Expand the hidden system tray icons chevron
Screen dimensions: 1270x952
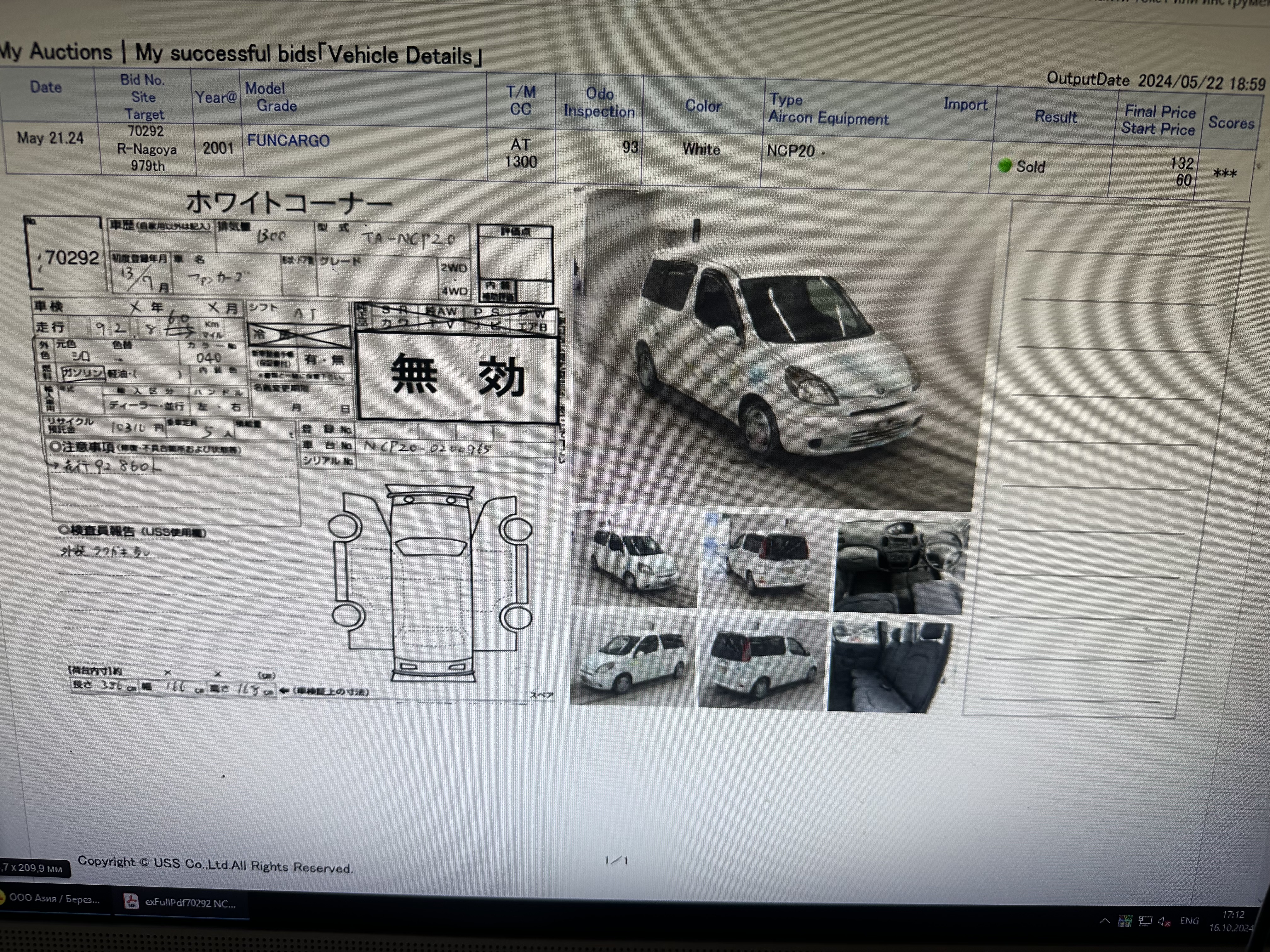[1104, 921]
